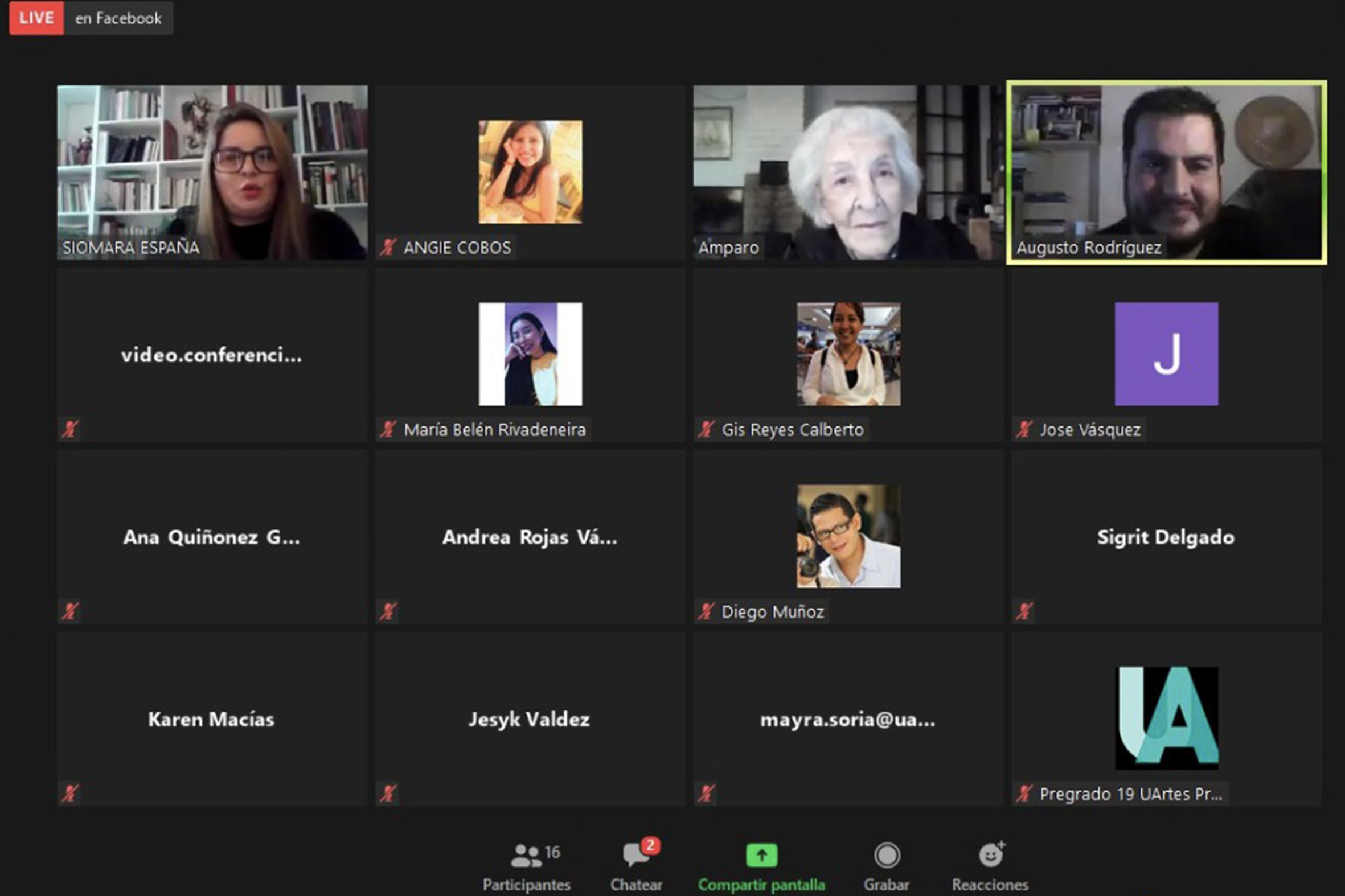
Task: Select the Amparo video tile
Action: pyautogui.click(x=848, y=172)
